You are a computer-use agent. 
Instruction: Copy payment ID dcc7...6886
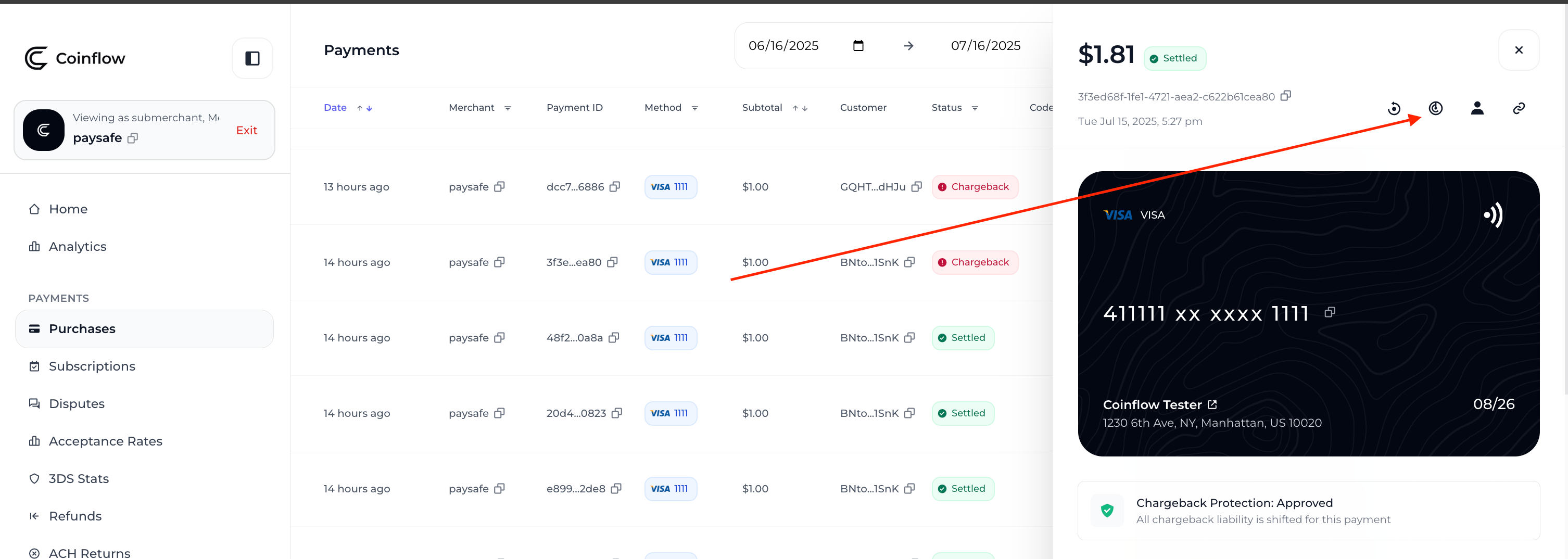point(615,187)
